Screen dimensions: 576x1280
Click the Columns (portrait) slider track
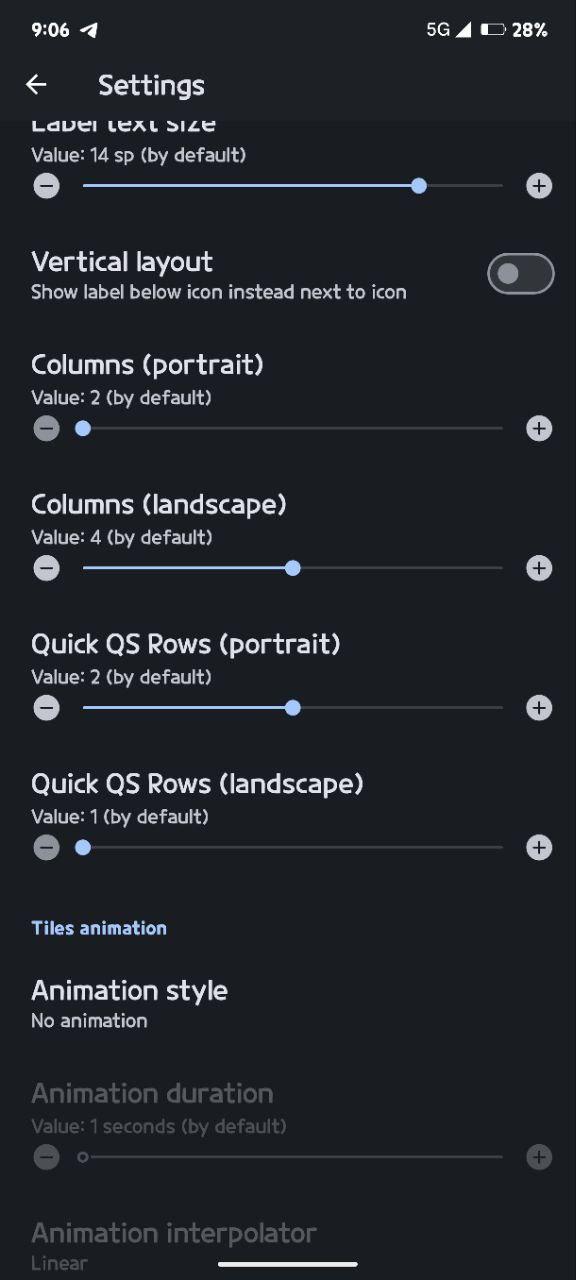pyautogui.click(x=293, y=429)
